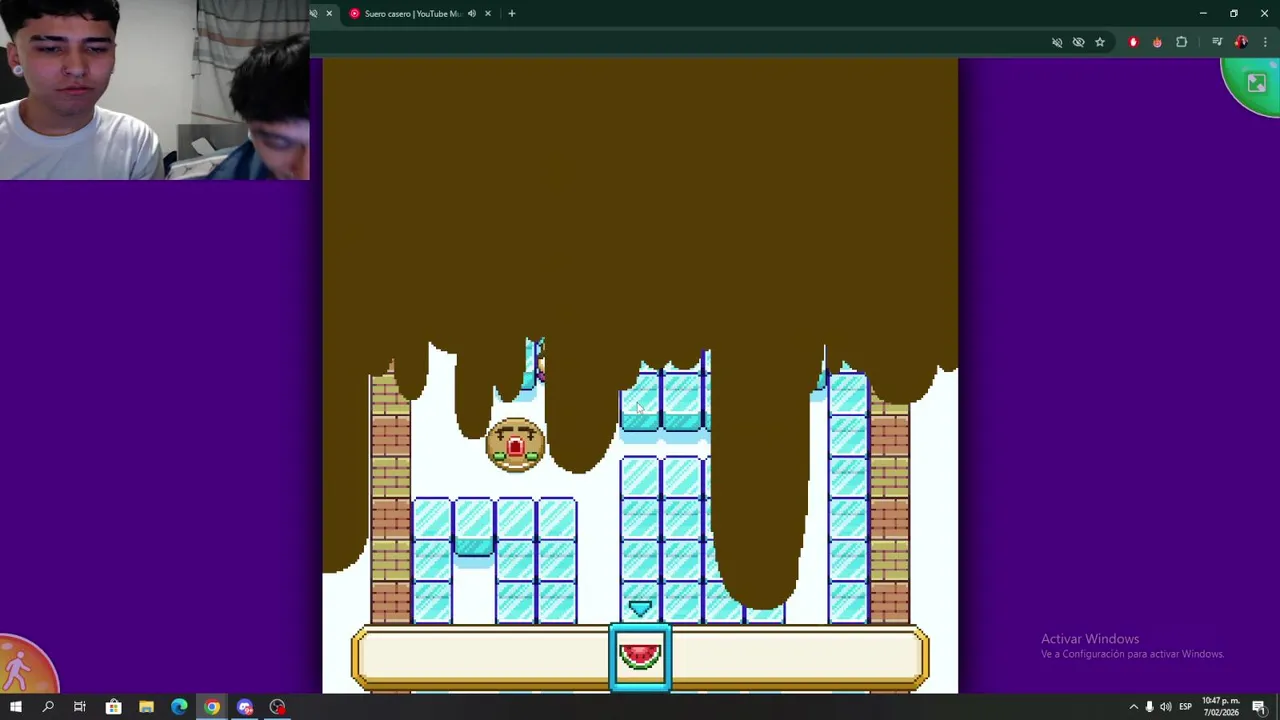Click the green fullscreen button in the corner
The height and width of the screenshot is (720, 1280).
click(x=1255, y=84)
